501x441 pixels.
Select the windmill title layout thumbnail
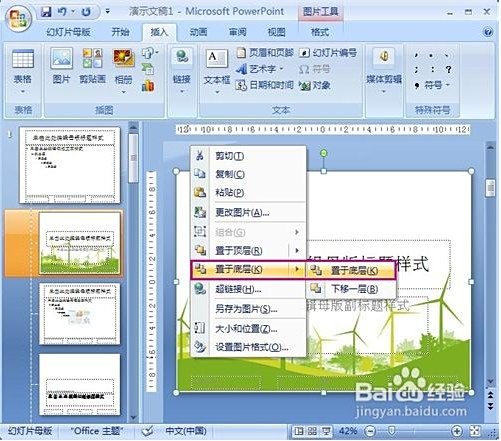[79, 243]
